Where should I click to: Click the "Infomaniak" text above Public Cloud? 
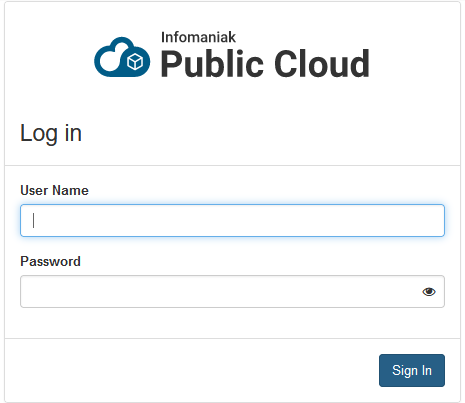tap(198, 37)
